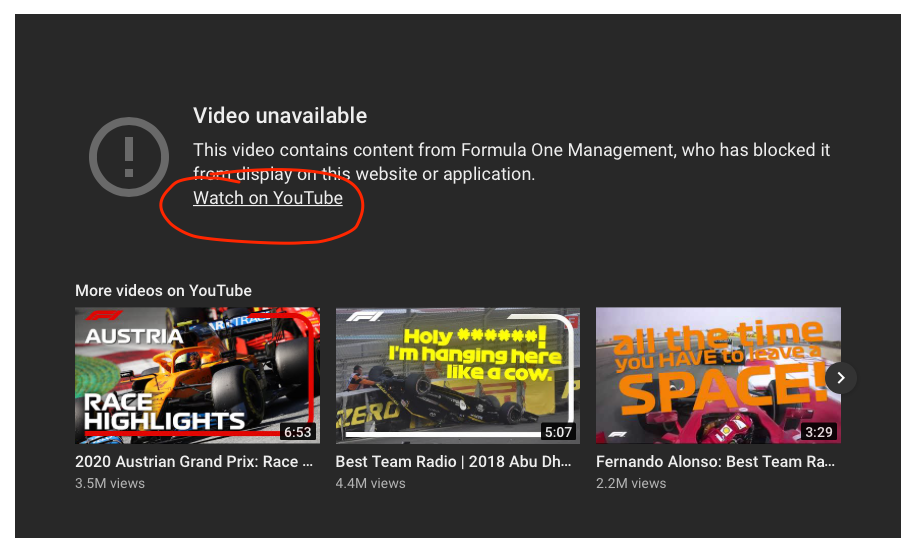
Task: Click the exclamation mark error icon
Action: [127, 156]
